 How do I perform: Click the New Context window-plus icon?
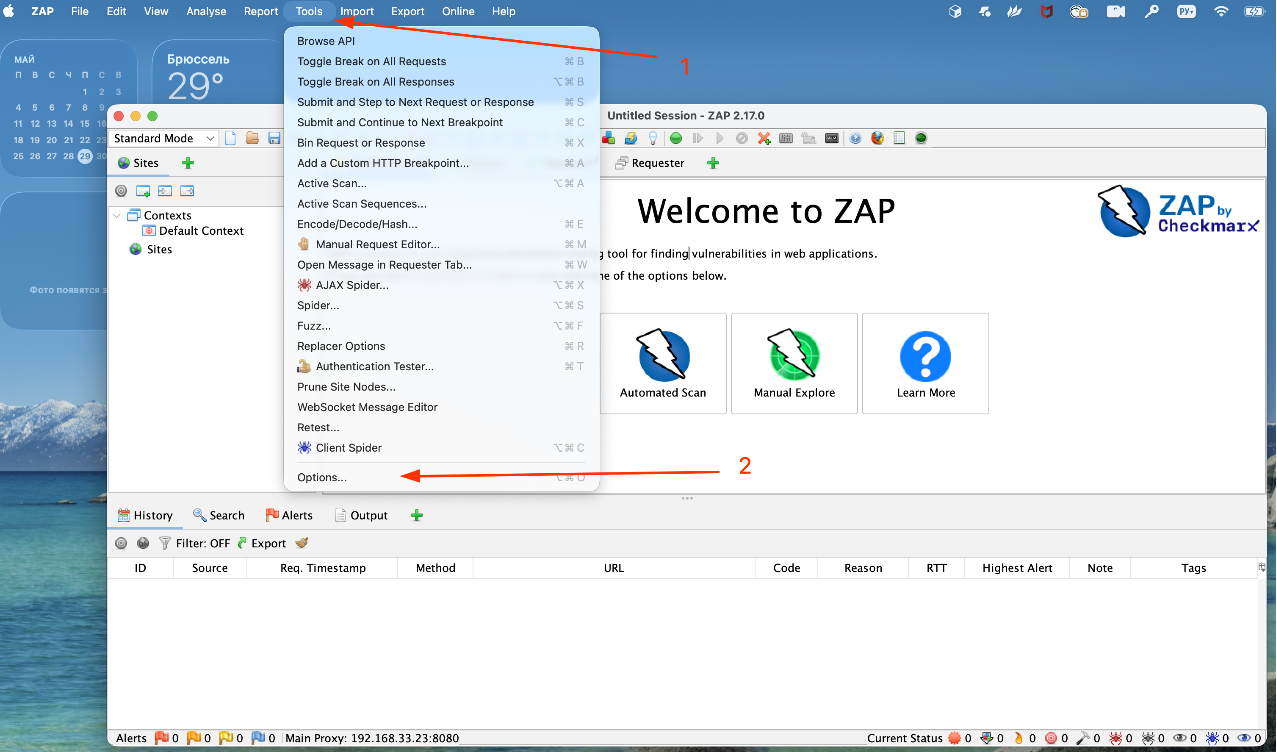click(x=143, y=190)
